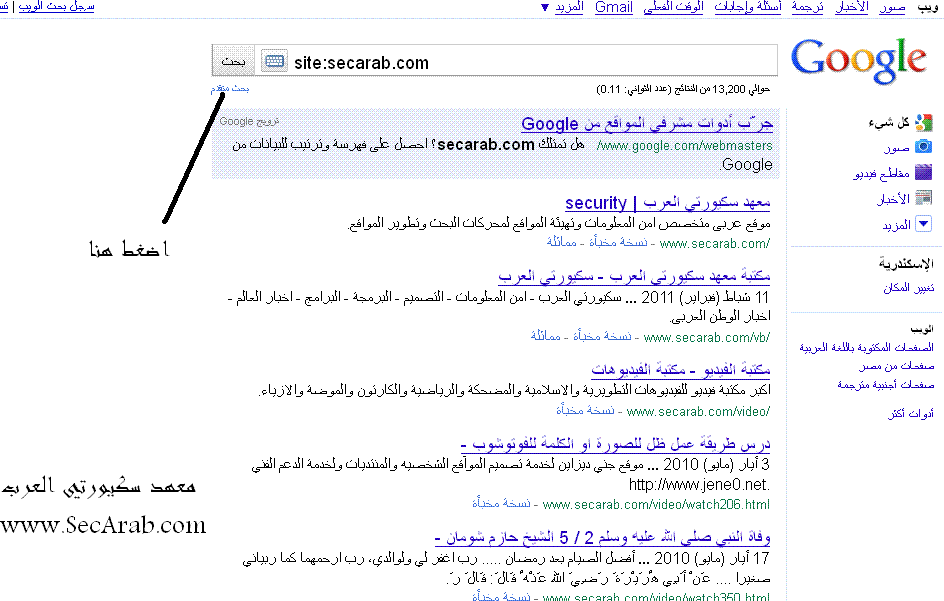
Task: Open cached copy for www.secarab.com/ result
Action: coord(618,243)
